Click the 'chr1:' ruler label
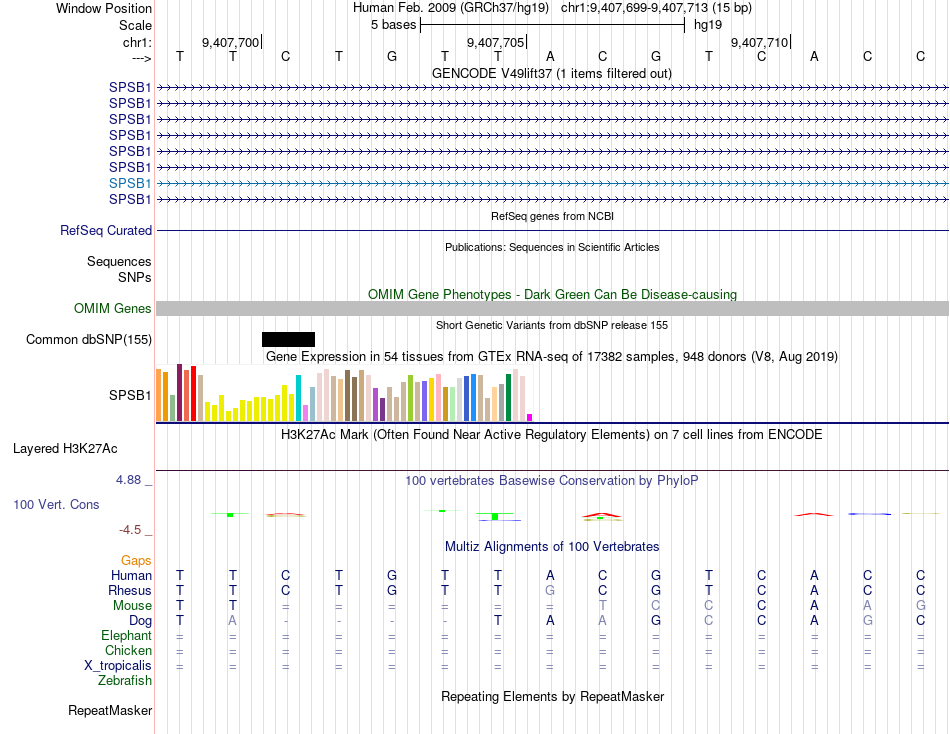This screenshot has width=950, height=734. (137, 42)
